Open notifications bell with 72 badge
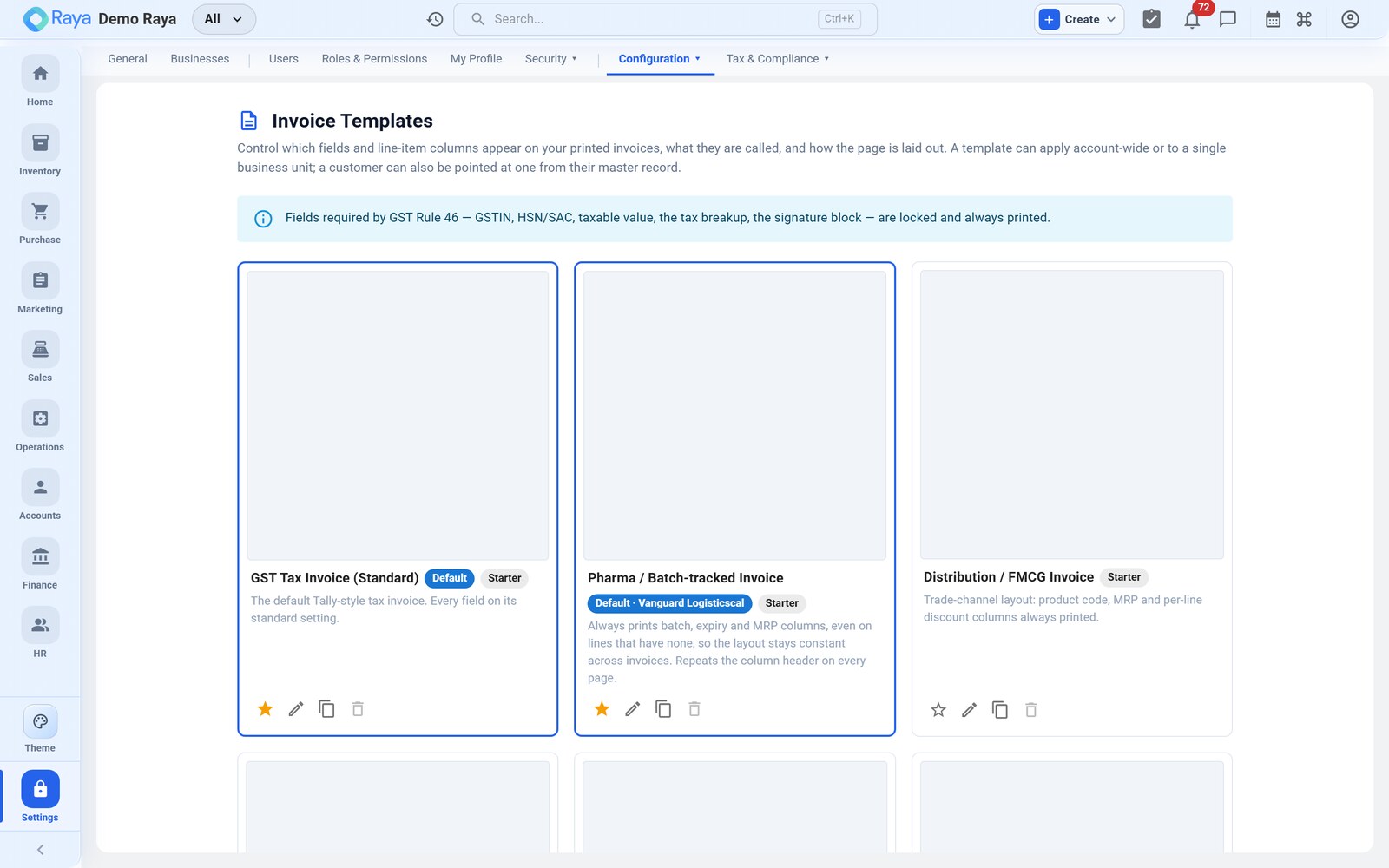1389x868 pixels. click(x=1193, y=19)
